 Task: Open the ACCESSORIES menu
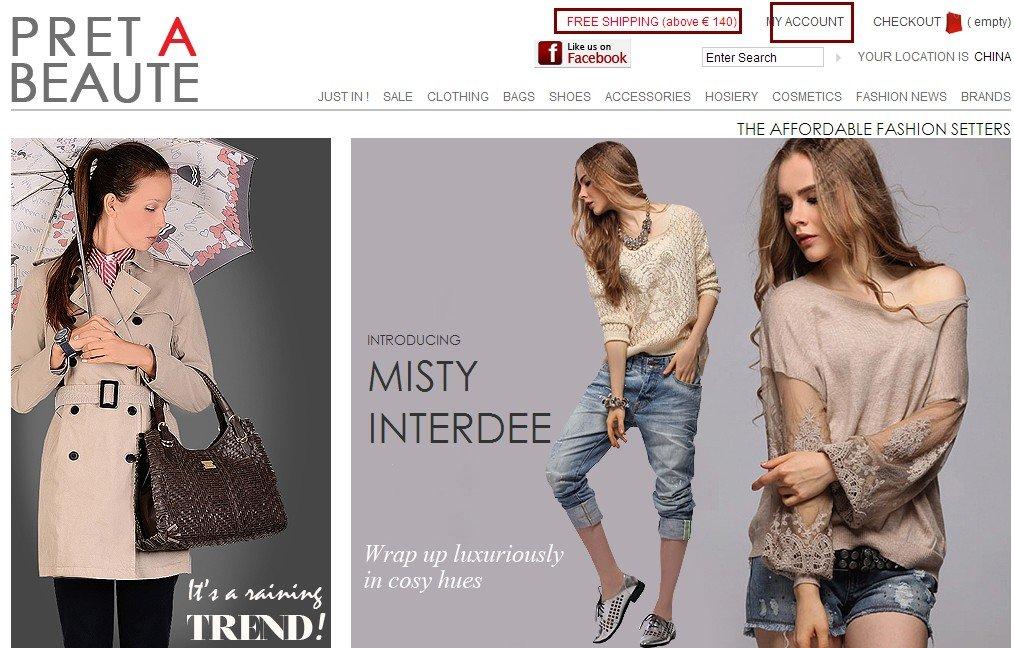(647, 97)
